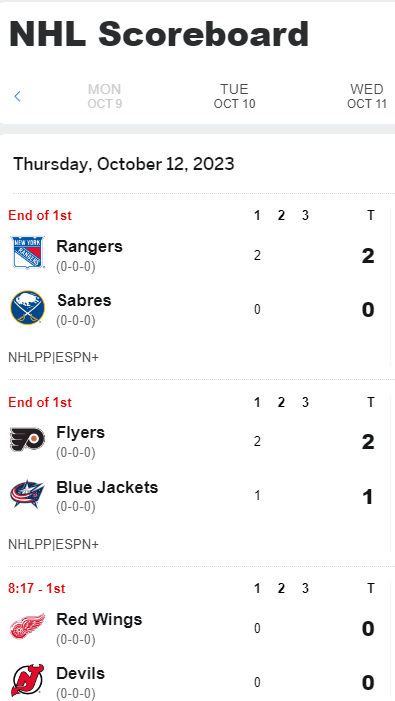The height and width of the screenshot is (701, 395).
Task: Click the New York Rangers logo
Action: 28,253
